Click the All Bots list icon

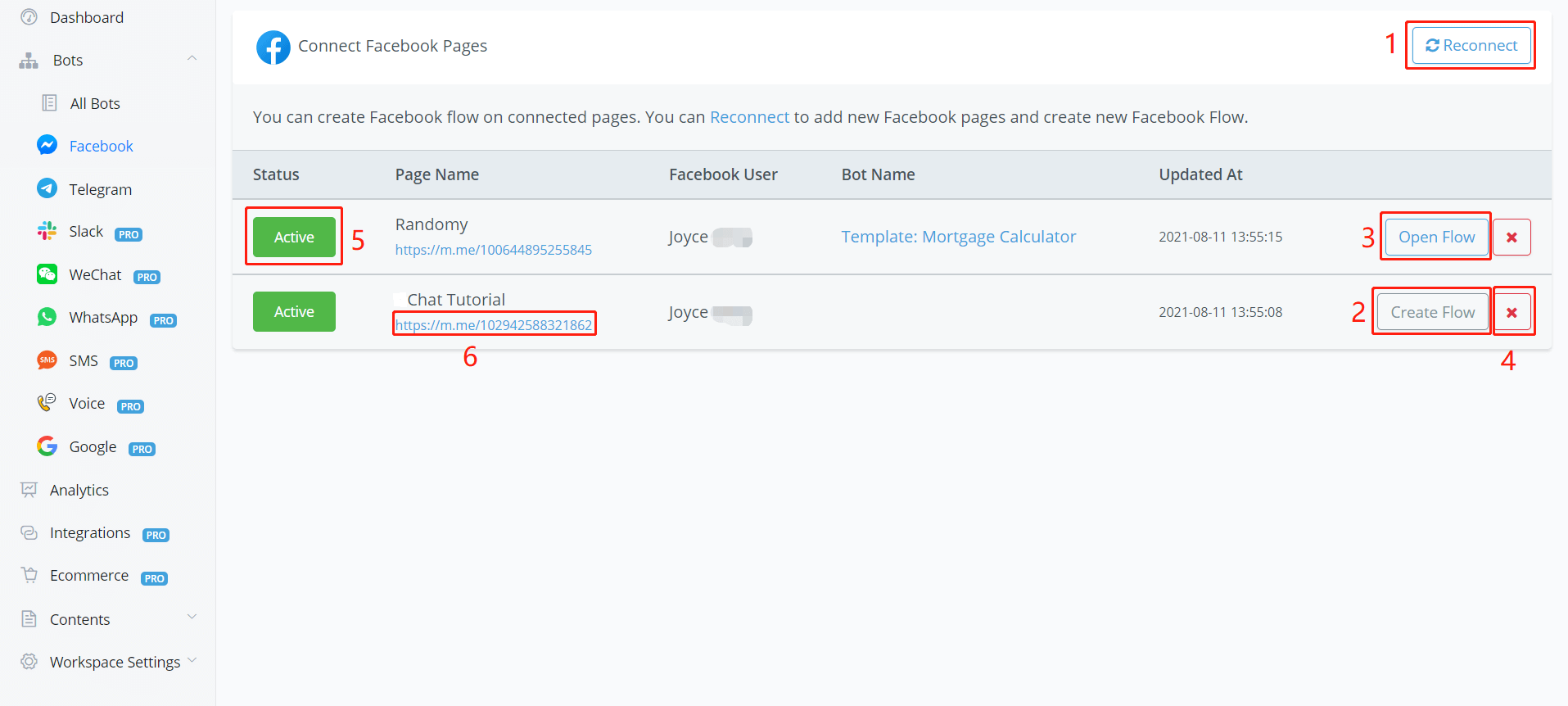pos(49,103)
